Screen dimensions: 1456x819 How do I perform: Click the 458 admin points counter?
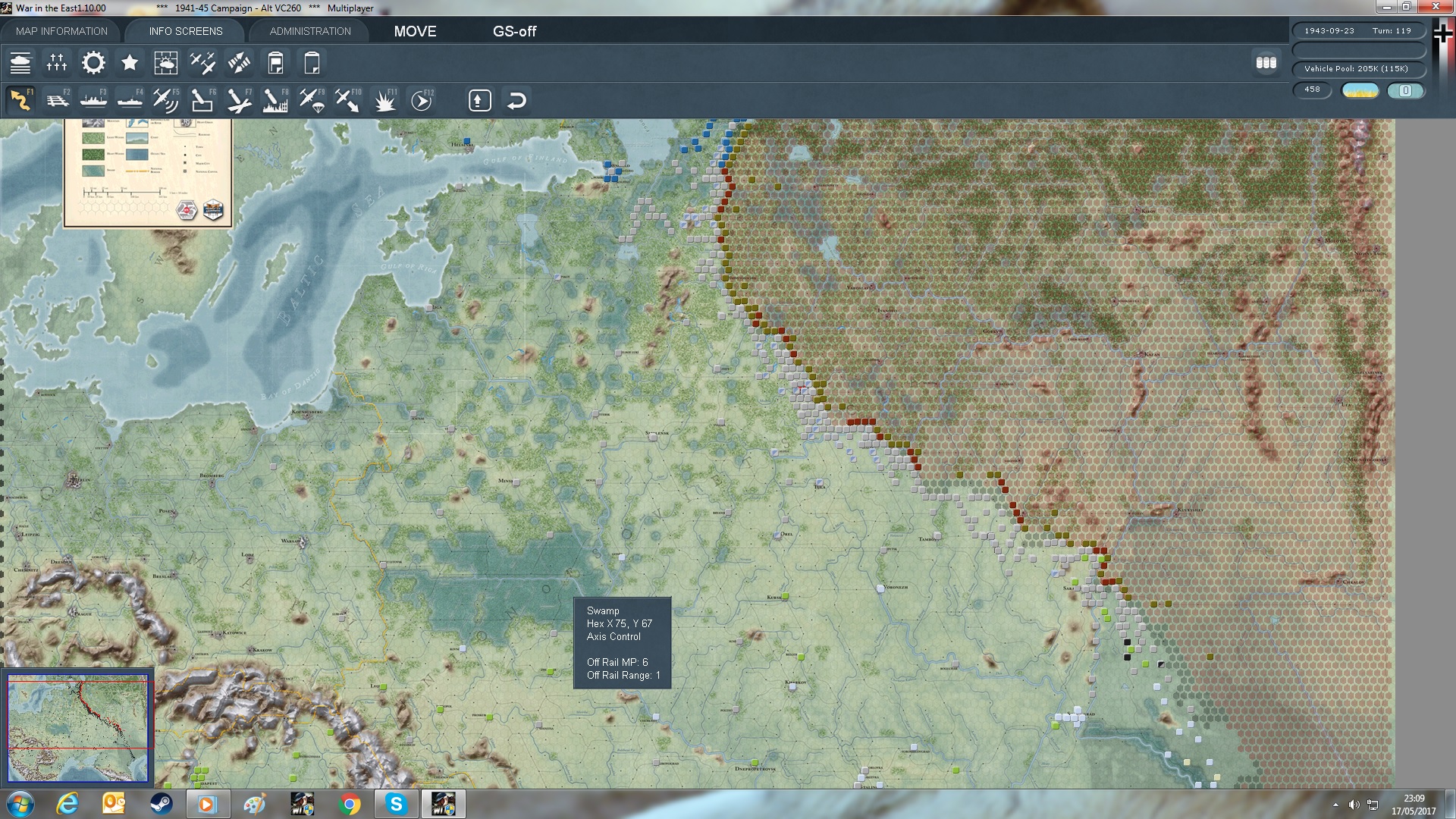pos(1312,89)
